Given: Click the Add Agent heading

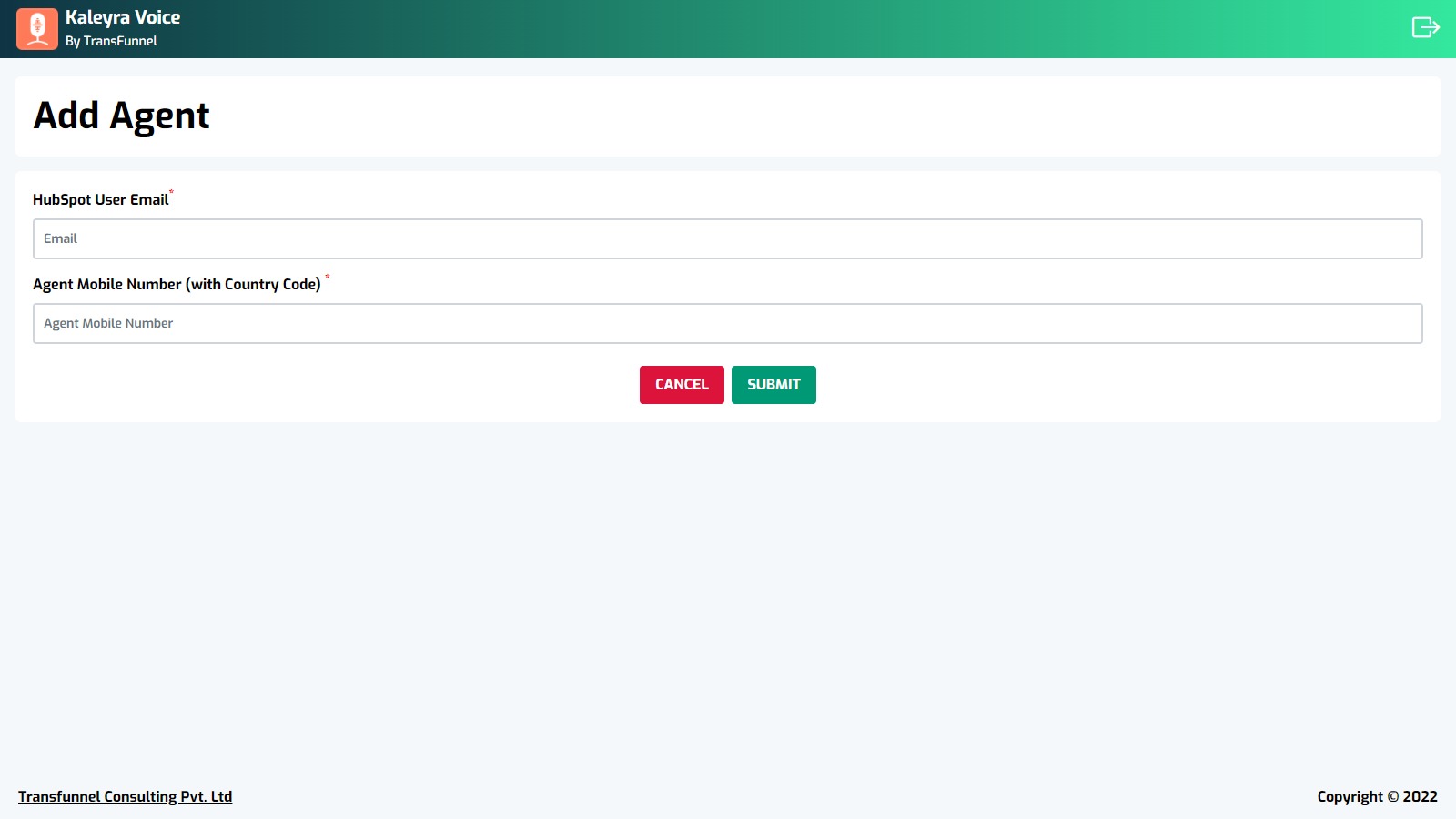Looking at the screenshot, I should tap(122, 116).
